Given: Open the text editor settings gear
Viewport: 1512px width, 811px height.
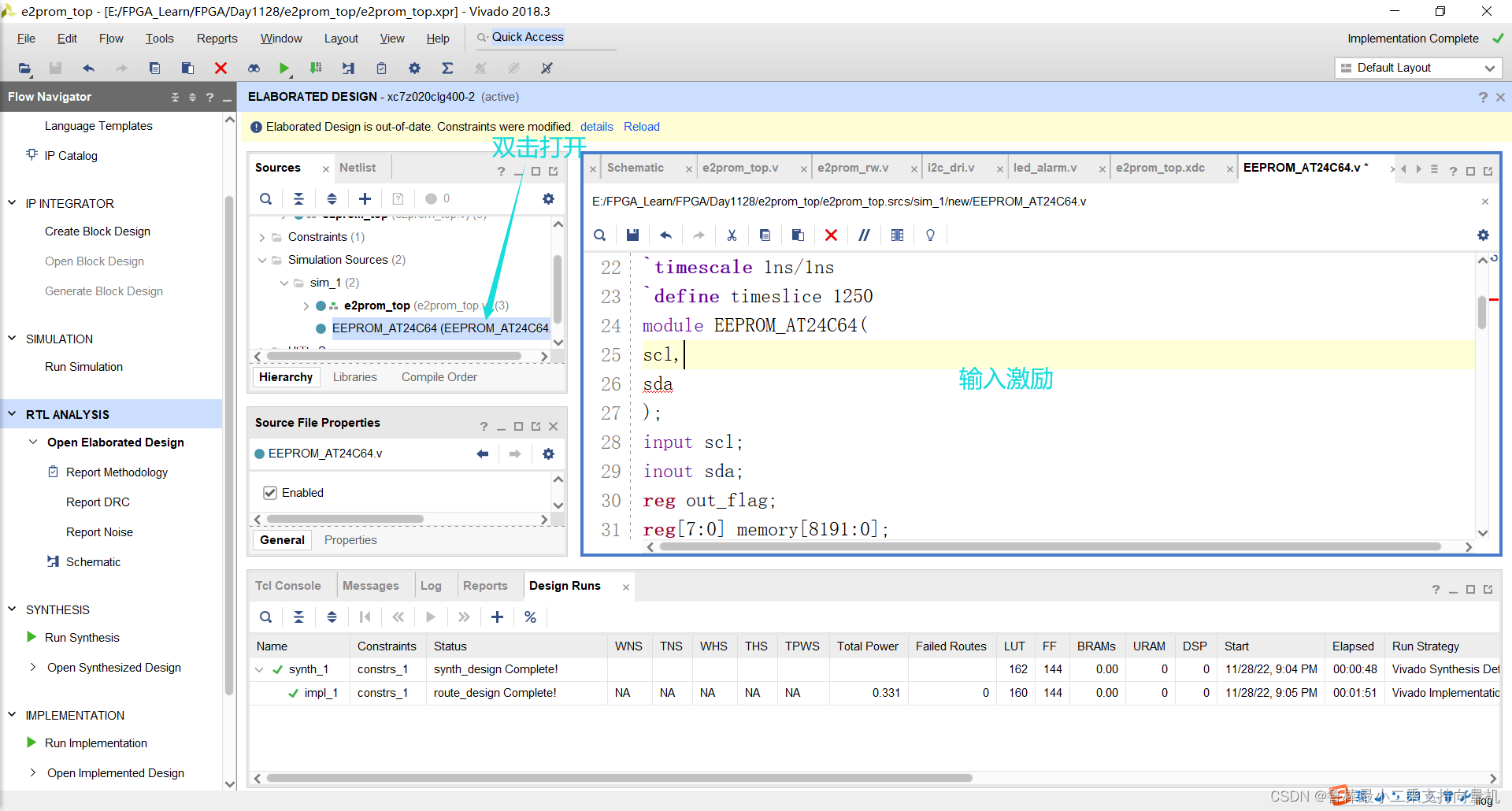Looking at the screenshot, I should [x=1483, y=235].
